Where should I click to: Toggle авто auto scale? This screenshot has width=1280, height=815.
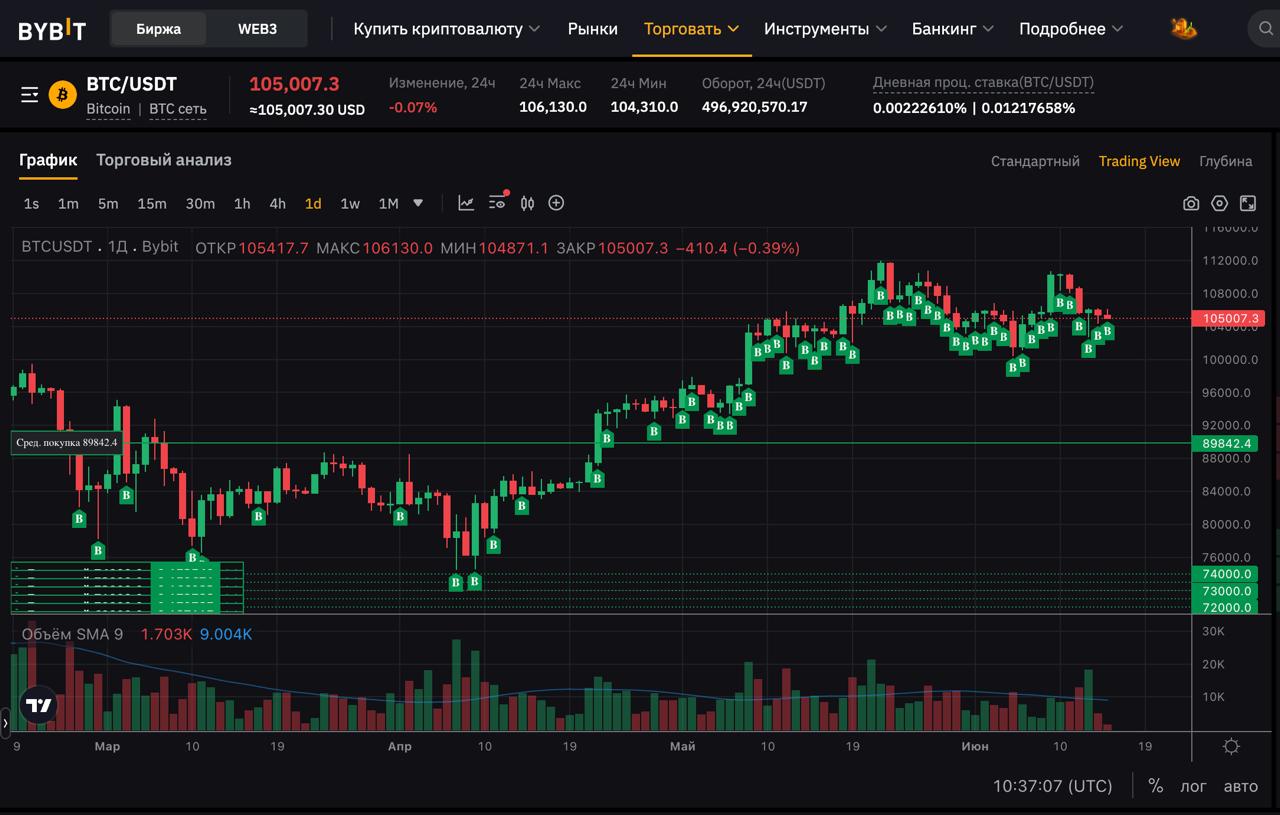1241,786
